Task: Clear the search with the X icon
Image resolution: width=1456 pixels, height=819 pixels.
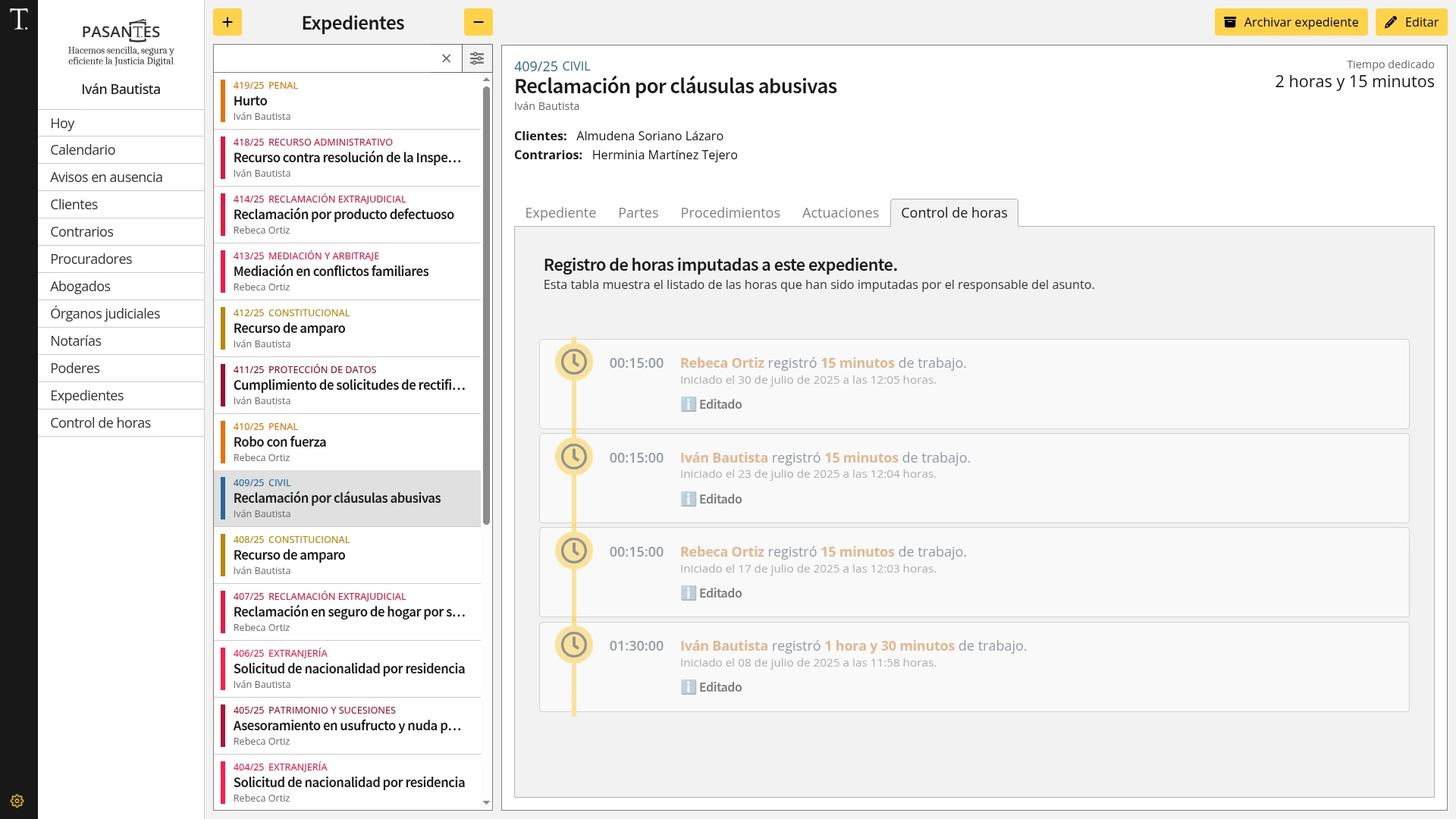Action: tap(446, 58)
